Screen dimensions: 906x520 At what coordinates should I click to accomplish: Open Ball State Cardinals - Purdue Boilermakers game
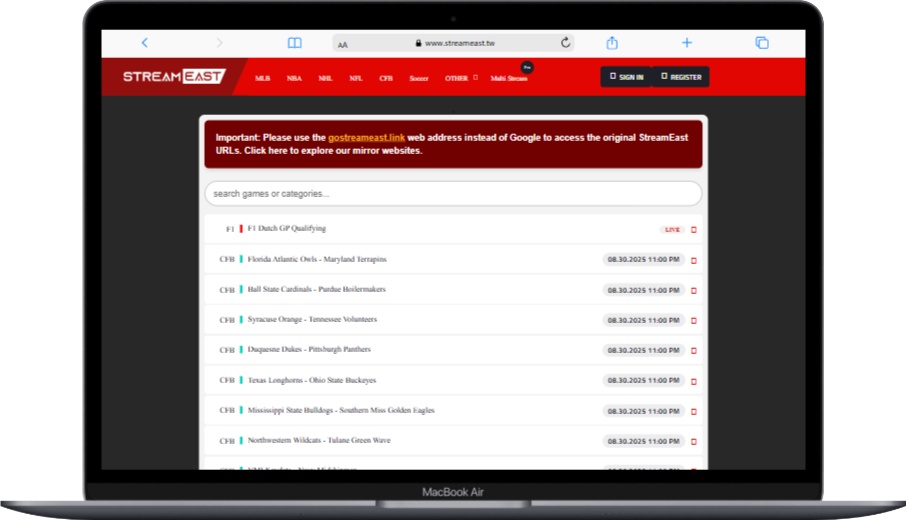(x=317, y=289)
